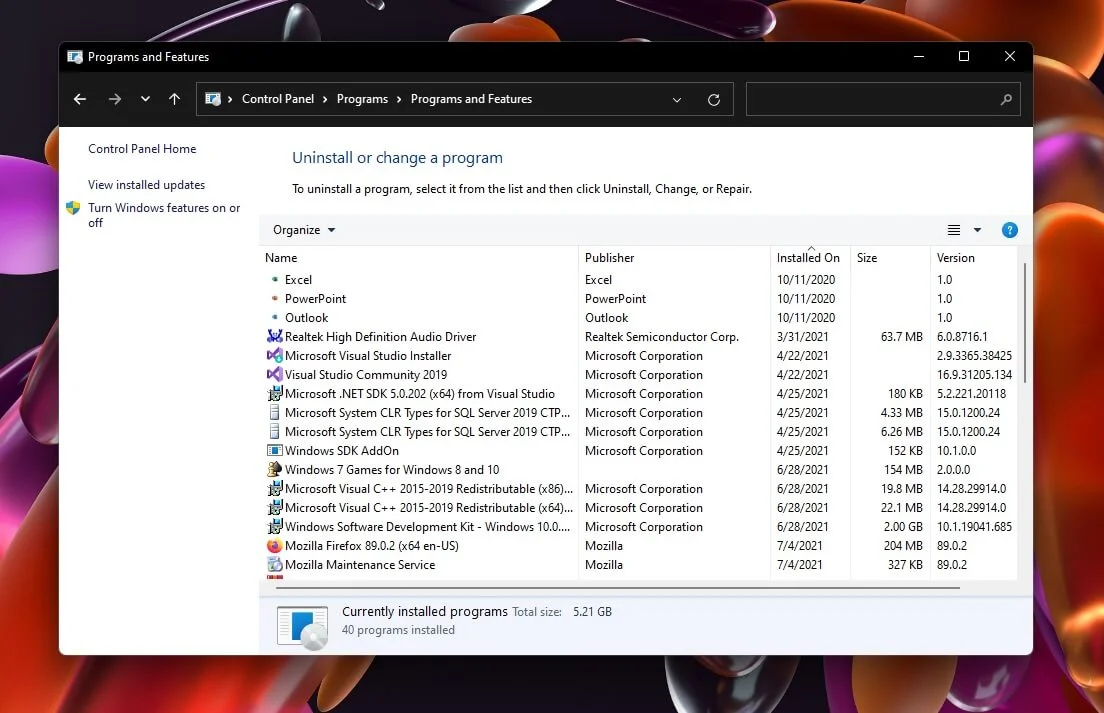Select the Realtek High Definition Audio Driver icon
The height and width of the screenshot is (713, 1104).
[x=274, y=336]
